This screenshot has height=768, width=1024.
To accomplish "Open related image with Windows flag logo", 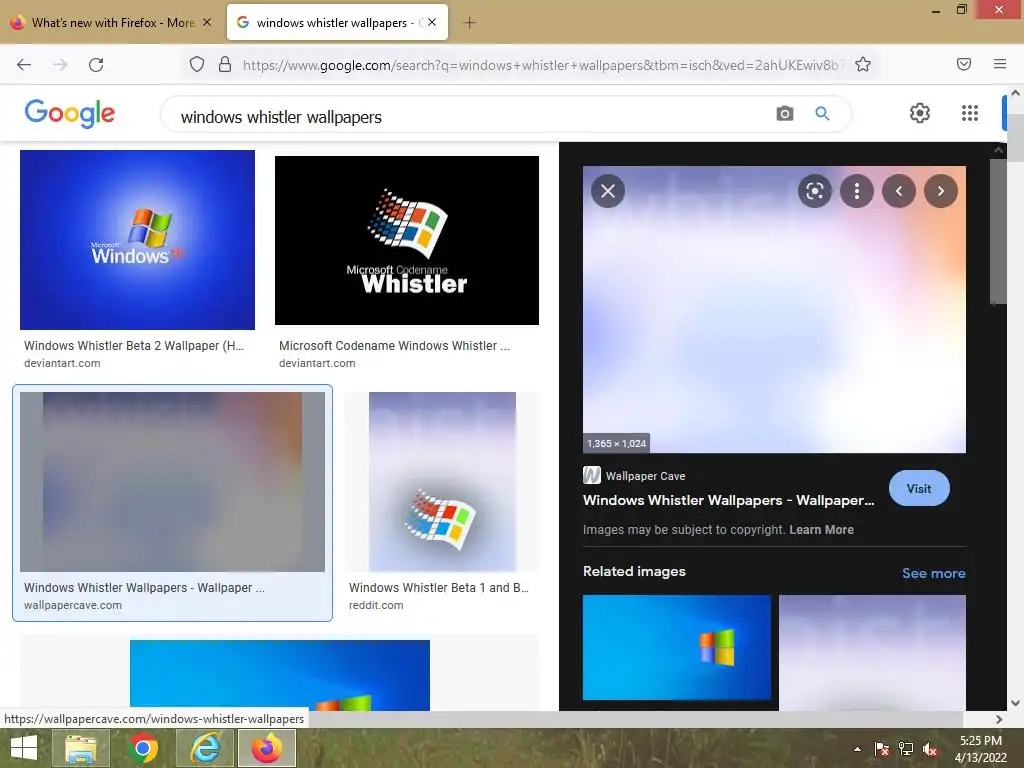I will coord(677,647).
